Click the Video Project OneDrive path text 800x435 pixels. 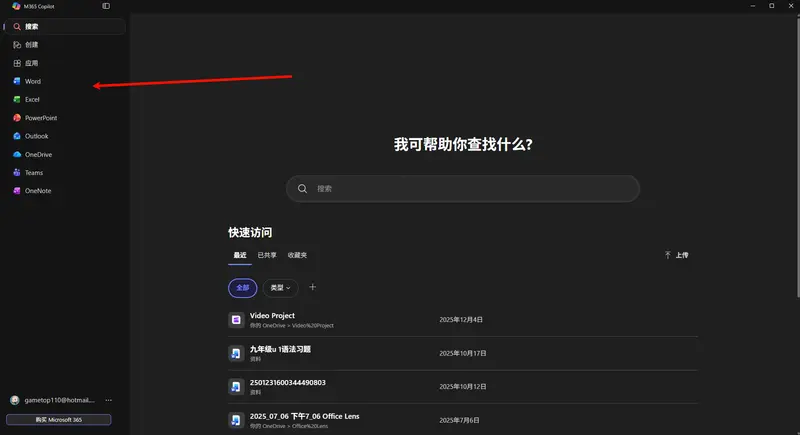click(x=292, y=325)
